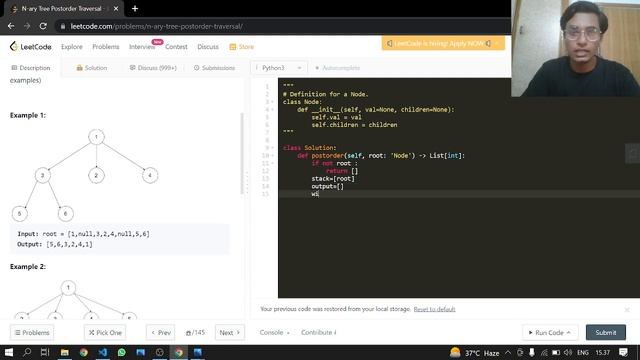
Task: Open the notification center
Action: click(623, 352)
